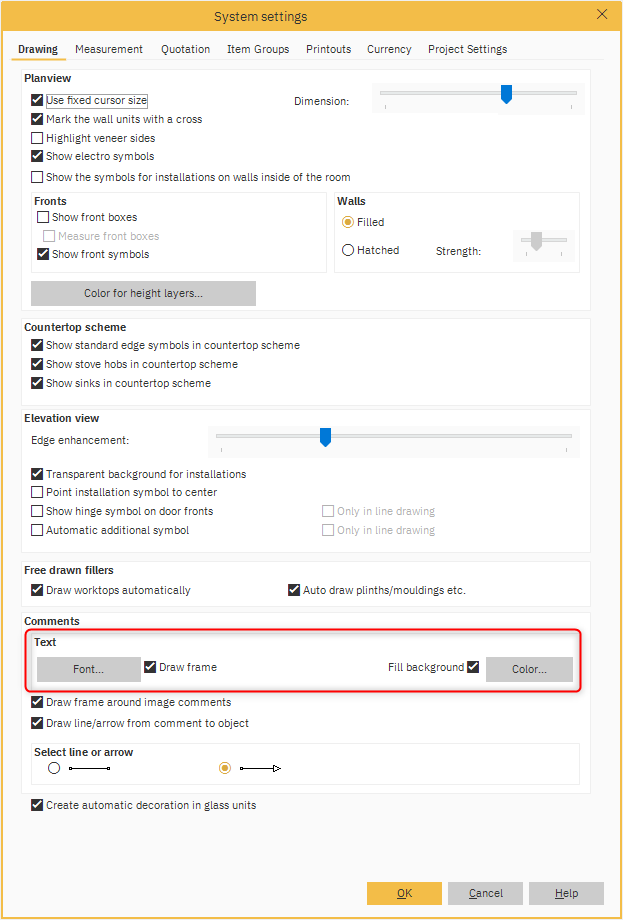Switch to the Measurement tab

coord(108,49)
